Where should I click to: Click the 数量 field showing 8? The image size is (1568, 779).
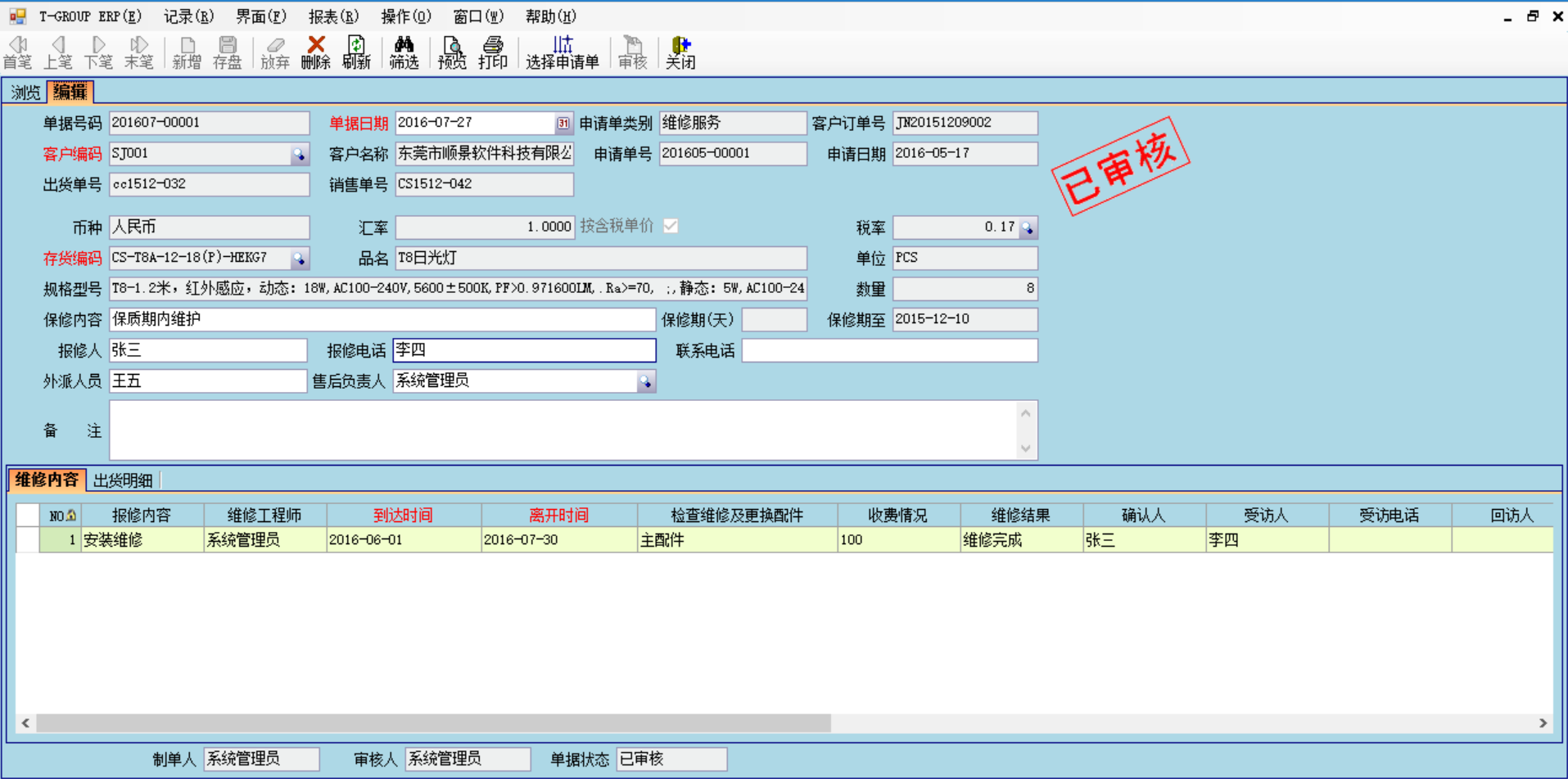point(965,289)
